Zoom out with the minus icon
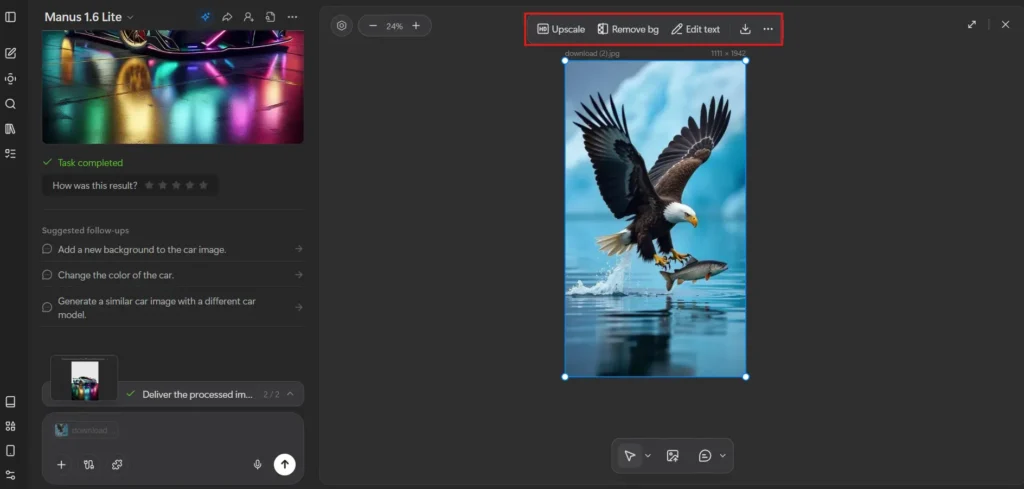This screenshot has height=489, width=1024. coord(373,26)
